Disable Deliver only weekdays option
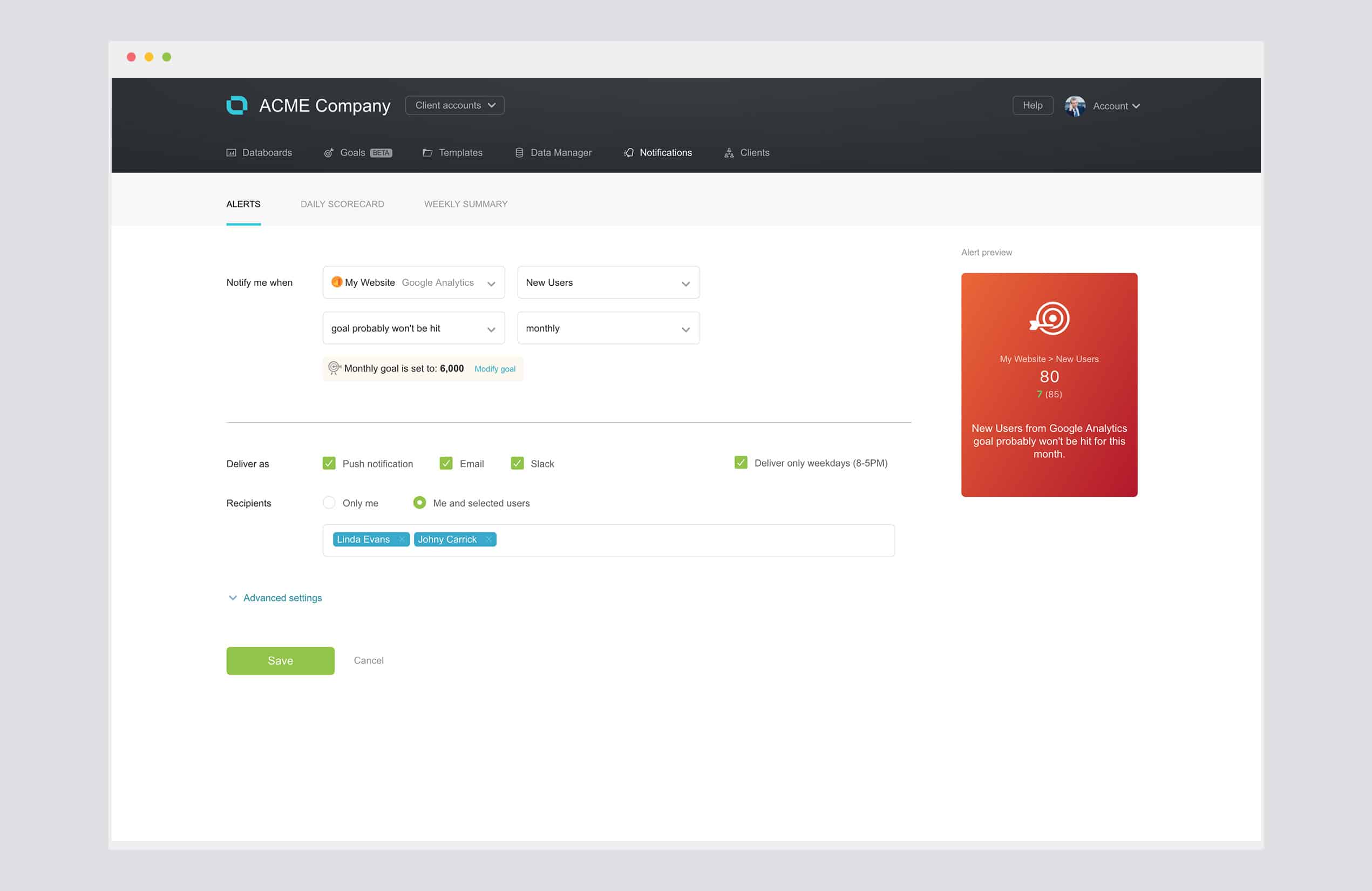This screenshot has height=891, width=1372. [741, 463]
